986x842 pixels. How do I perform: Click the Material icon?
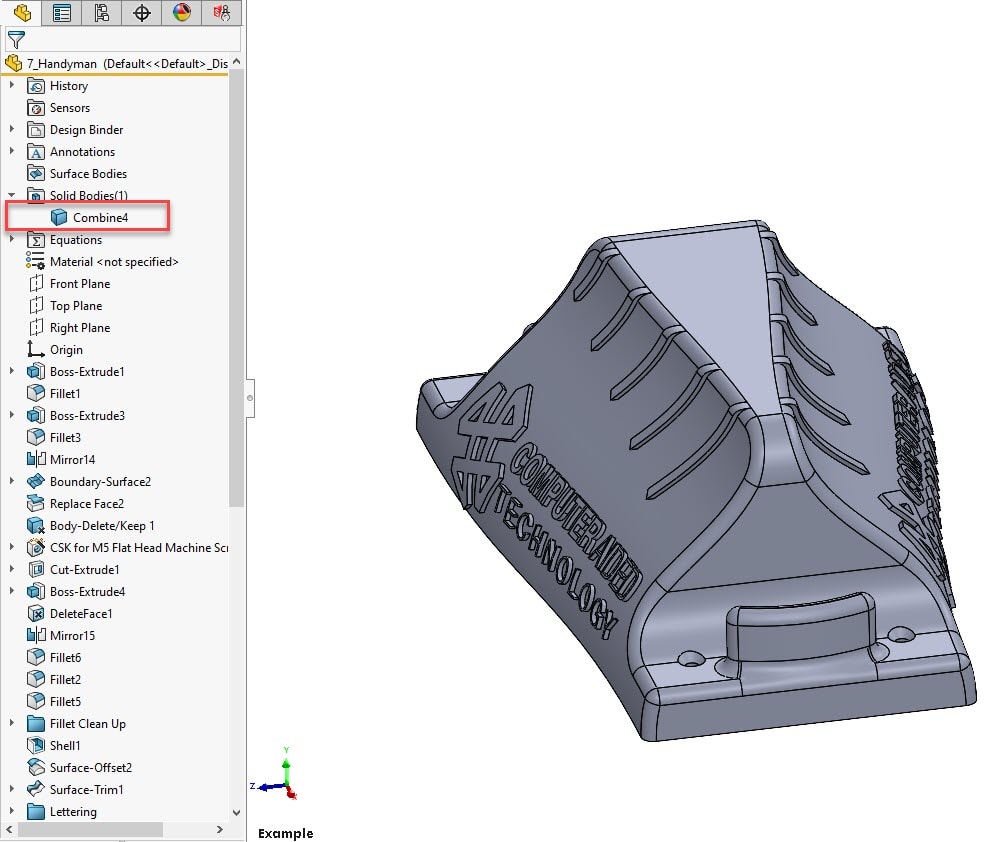click(x=35, y=262)
